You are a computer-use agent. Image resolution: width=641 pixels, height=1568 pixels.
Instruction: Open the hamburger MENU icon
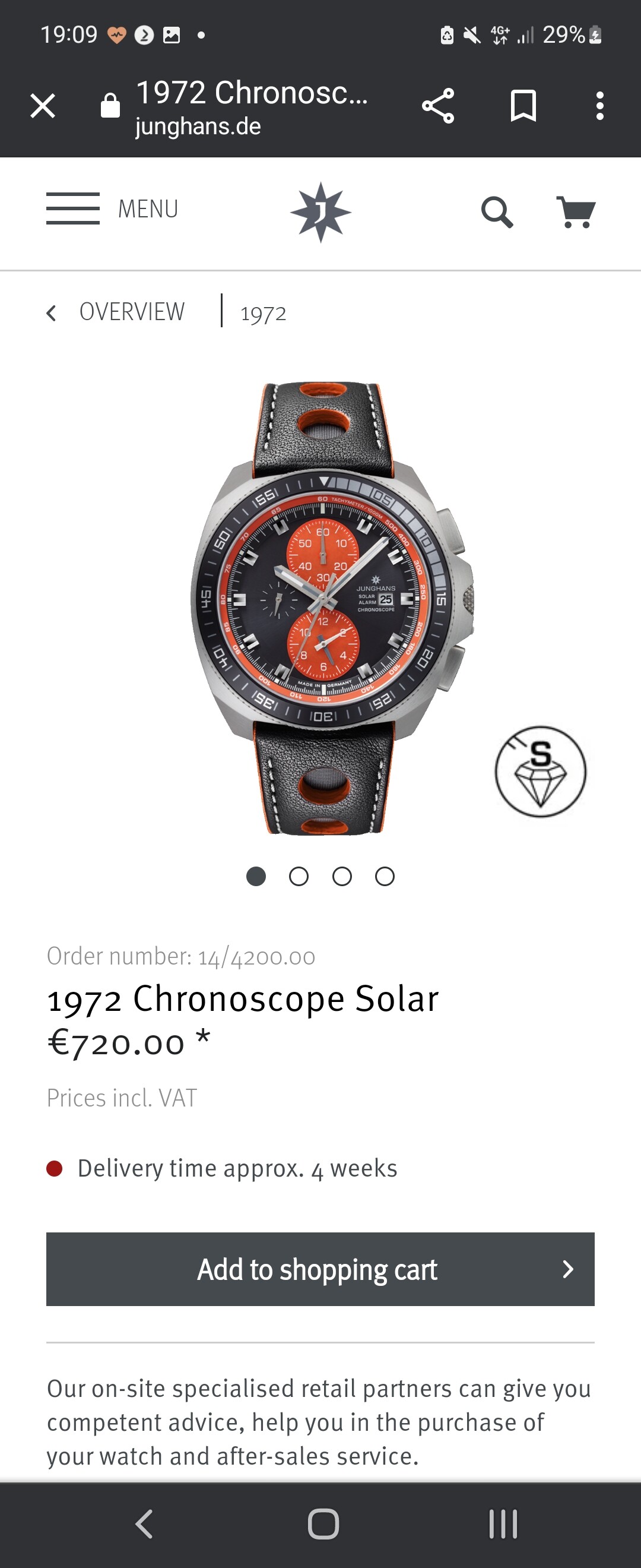coord(73,208)
